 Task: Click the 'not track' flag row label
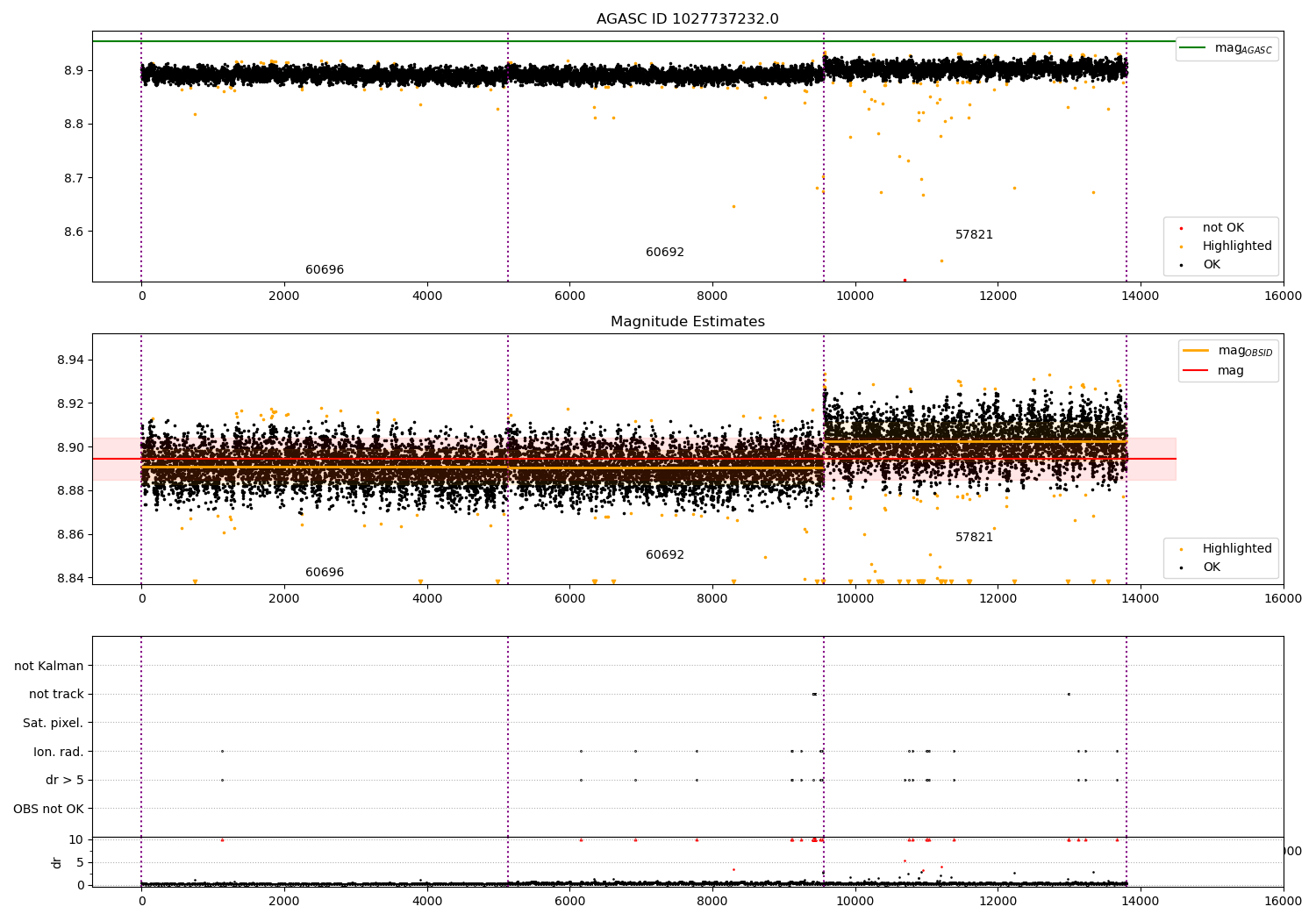point(56,695)
